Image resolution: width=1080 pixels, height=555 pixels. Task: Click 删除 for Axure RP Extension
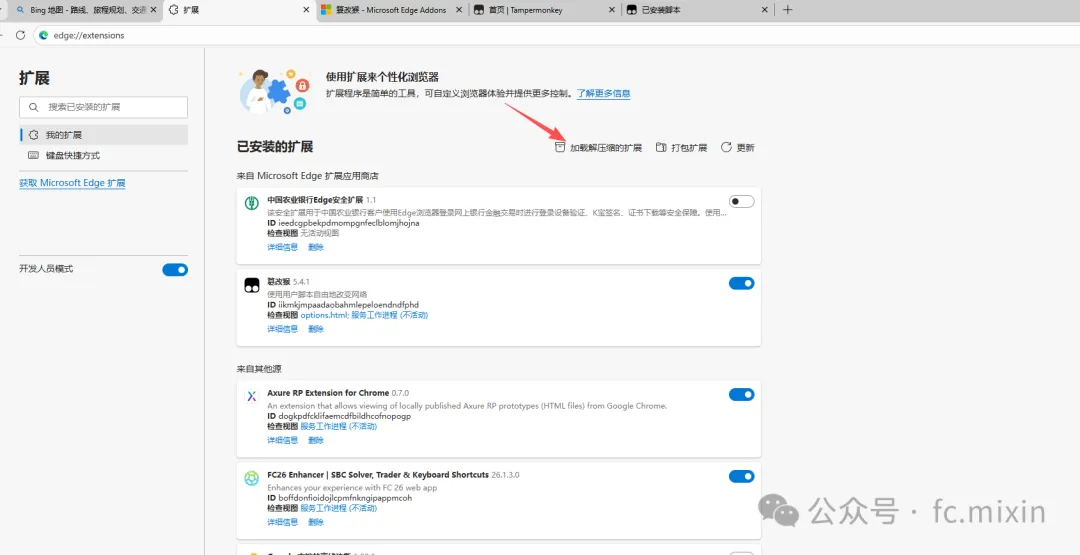tap(316, 440)
